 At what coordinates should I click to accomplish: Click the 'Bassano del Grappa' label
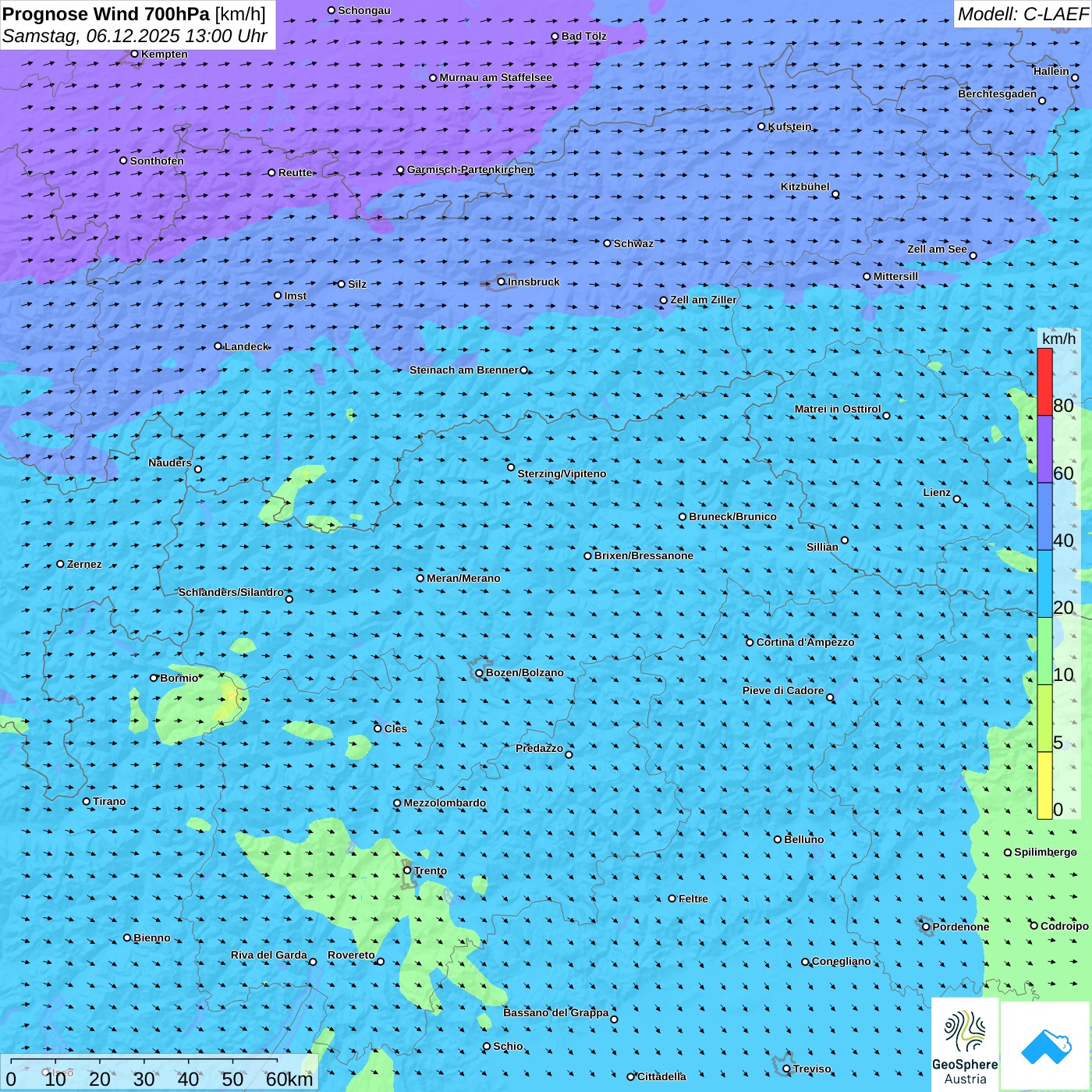[556, 1012]
